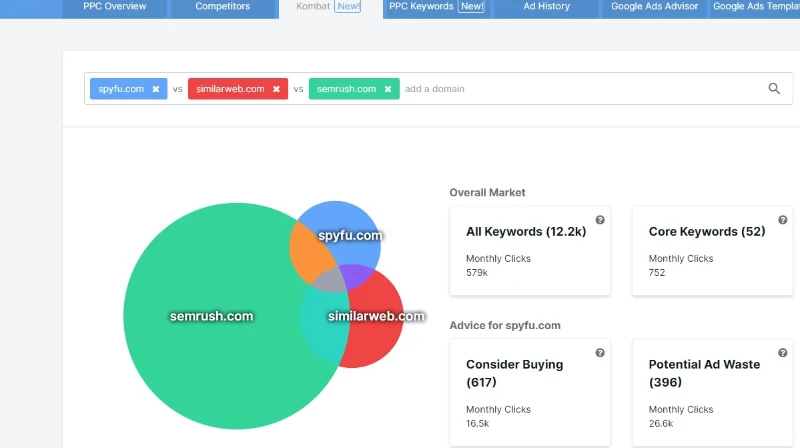
Task: Click the 'Overall Market' heading
Action: [487, 192]
